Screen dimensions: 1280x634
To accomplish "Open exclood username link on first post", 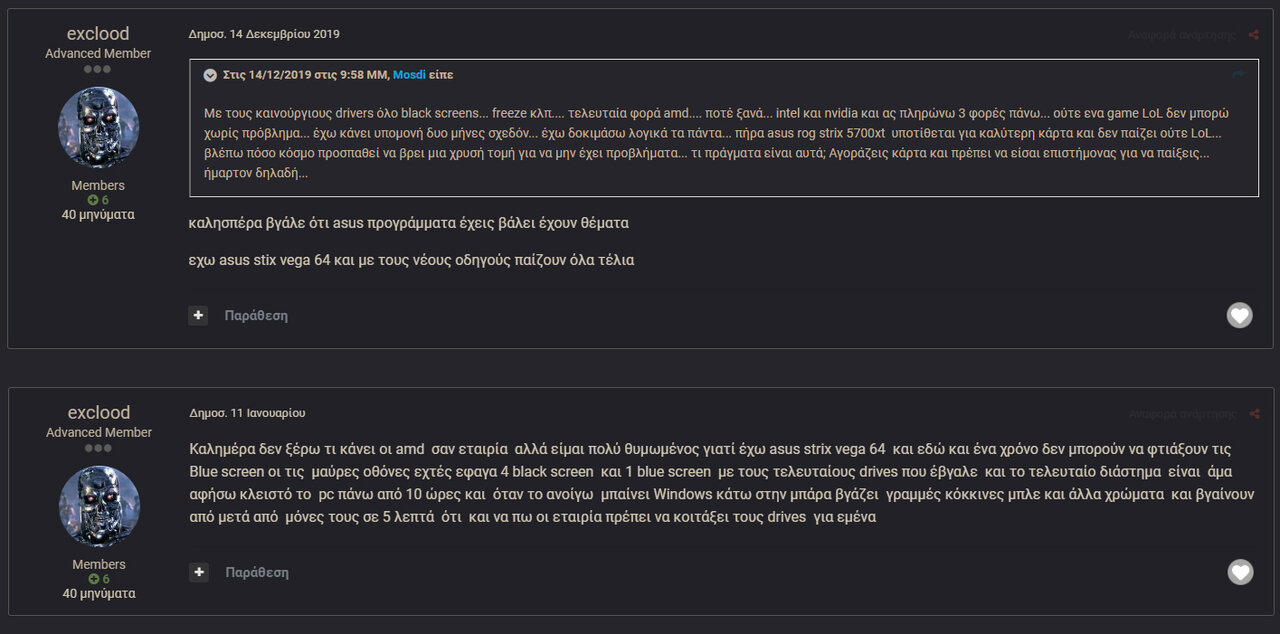I will coord(98,34).
